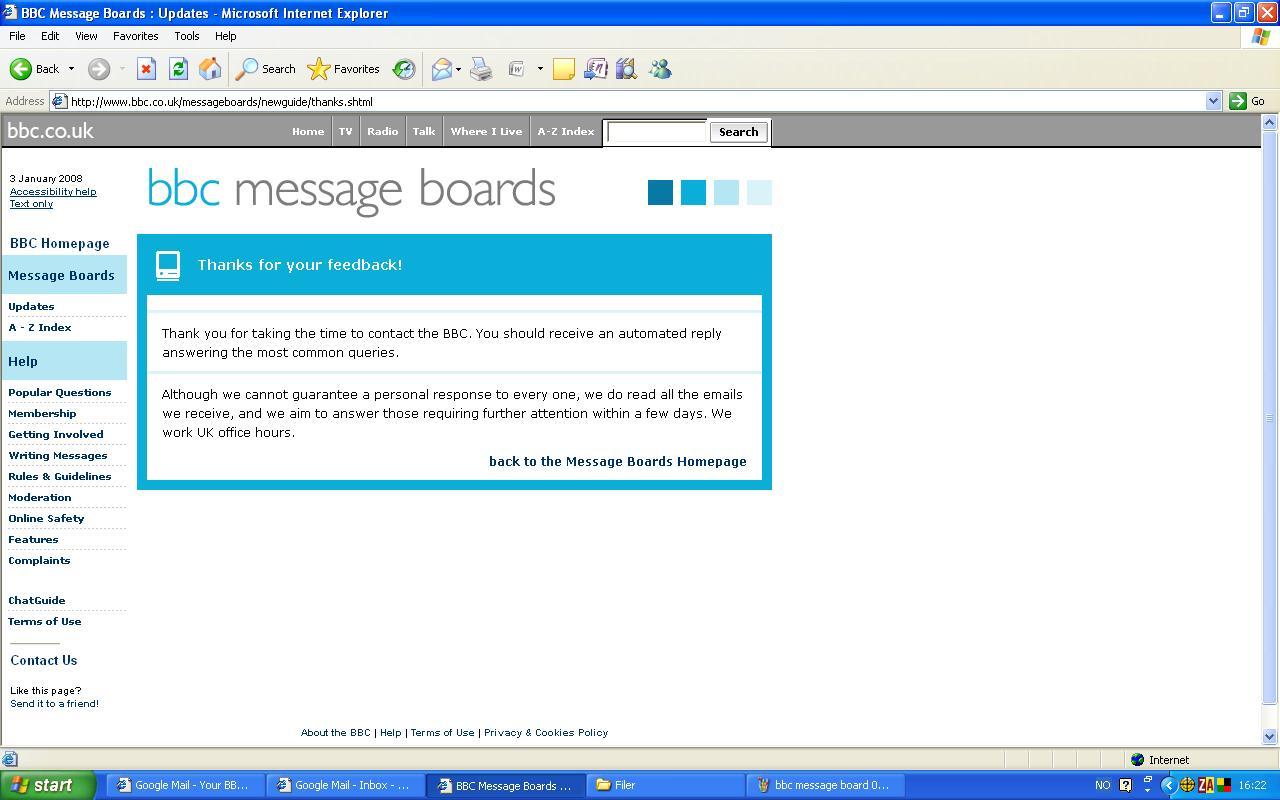The width and height of the screenshot is (1280, 800).
Task: Click the NO language indicator in tray
Action: pyautogui.click(x=1103, y=785)
